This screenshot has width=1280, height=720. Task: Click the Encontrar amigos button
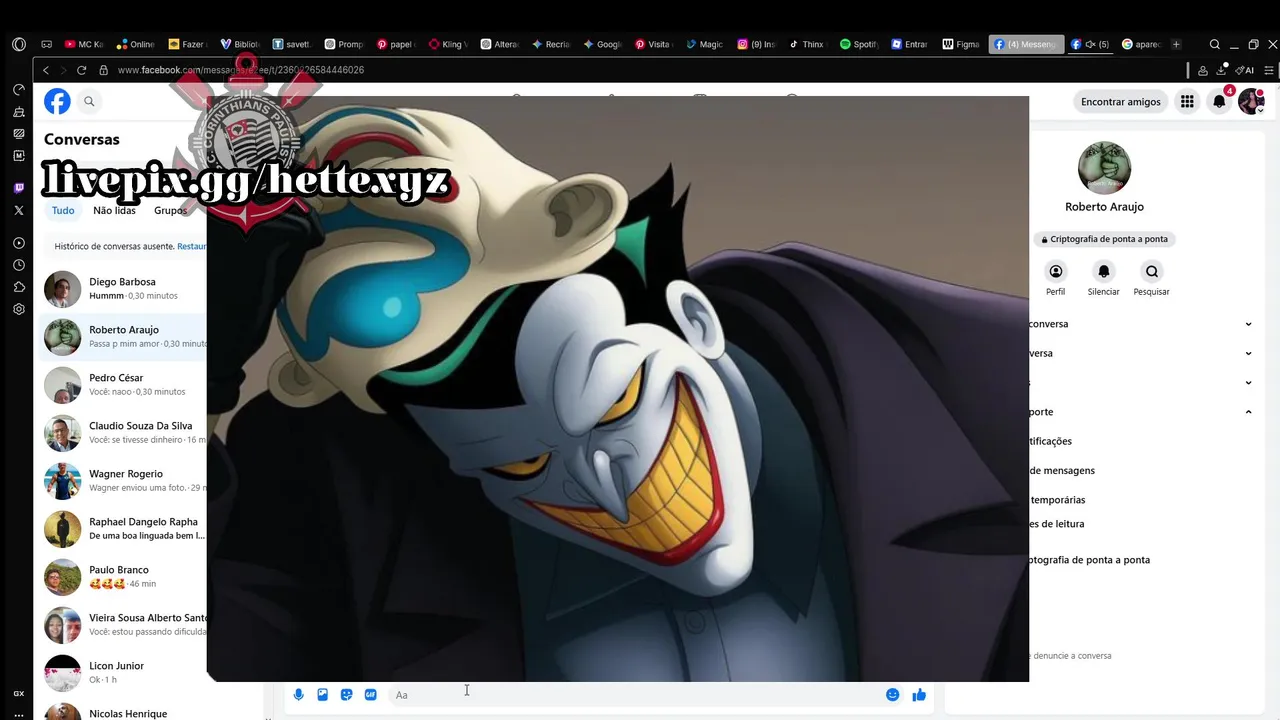click(1121, 101)
